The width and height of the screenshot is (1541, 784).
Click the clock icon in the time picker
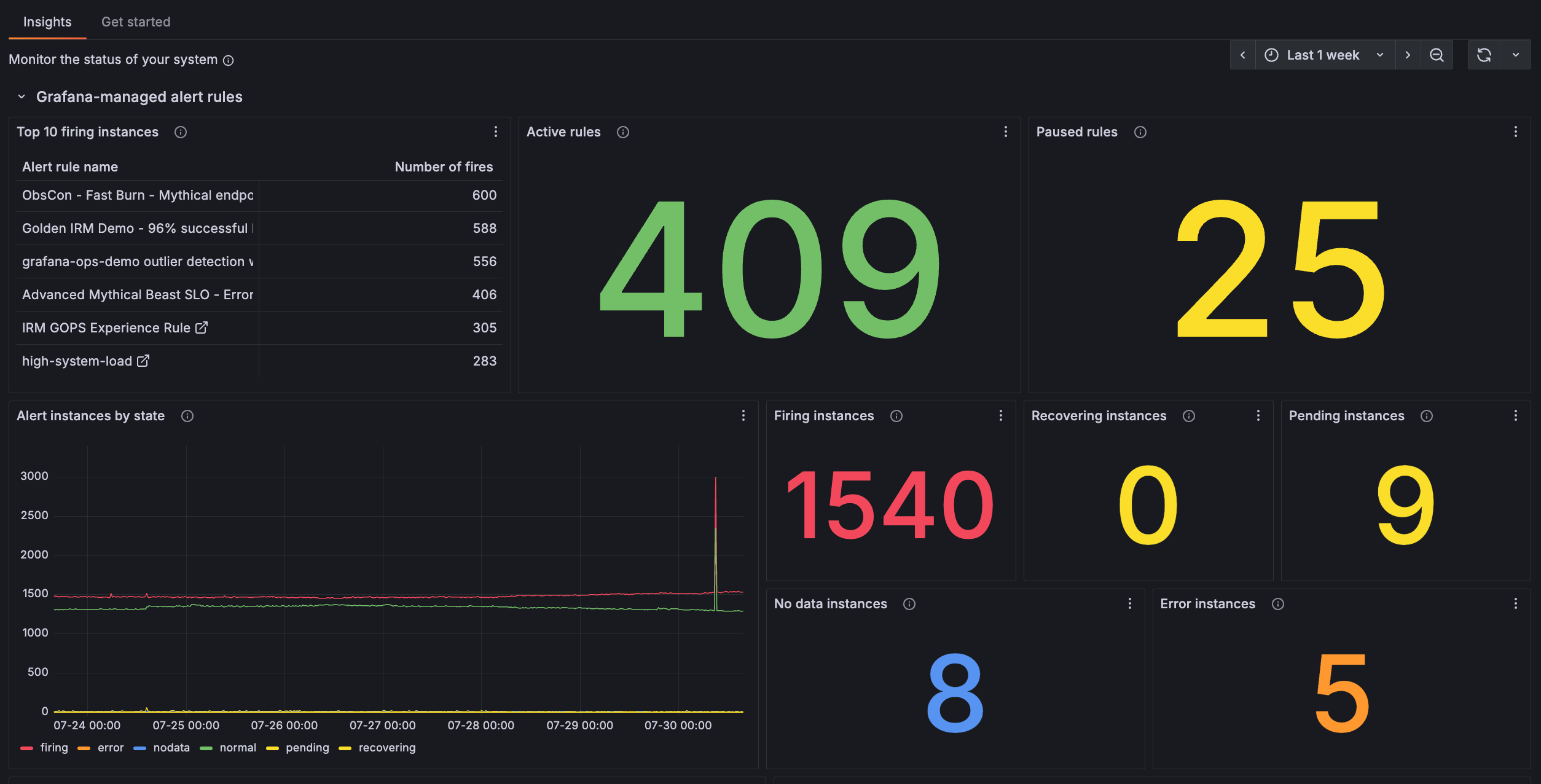pyautogui.click(x=1271, y=55)
